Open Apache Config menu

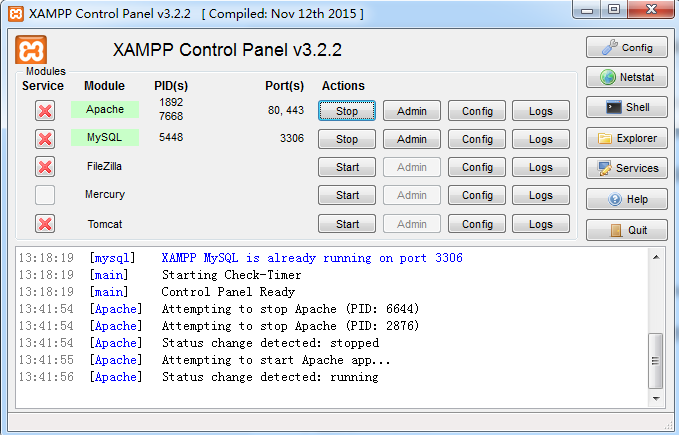(477, 111)
